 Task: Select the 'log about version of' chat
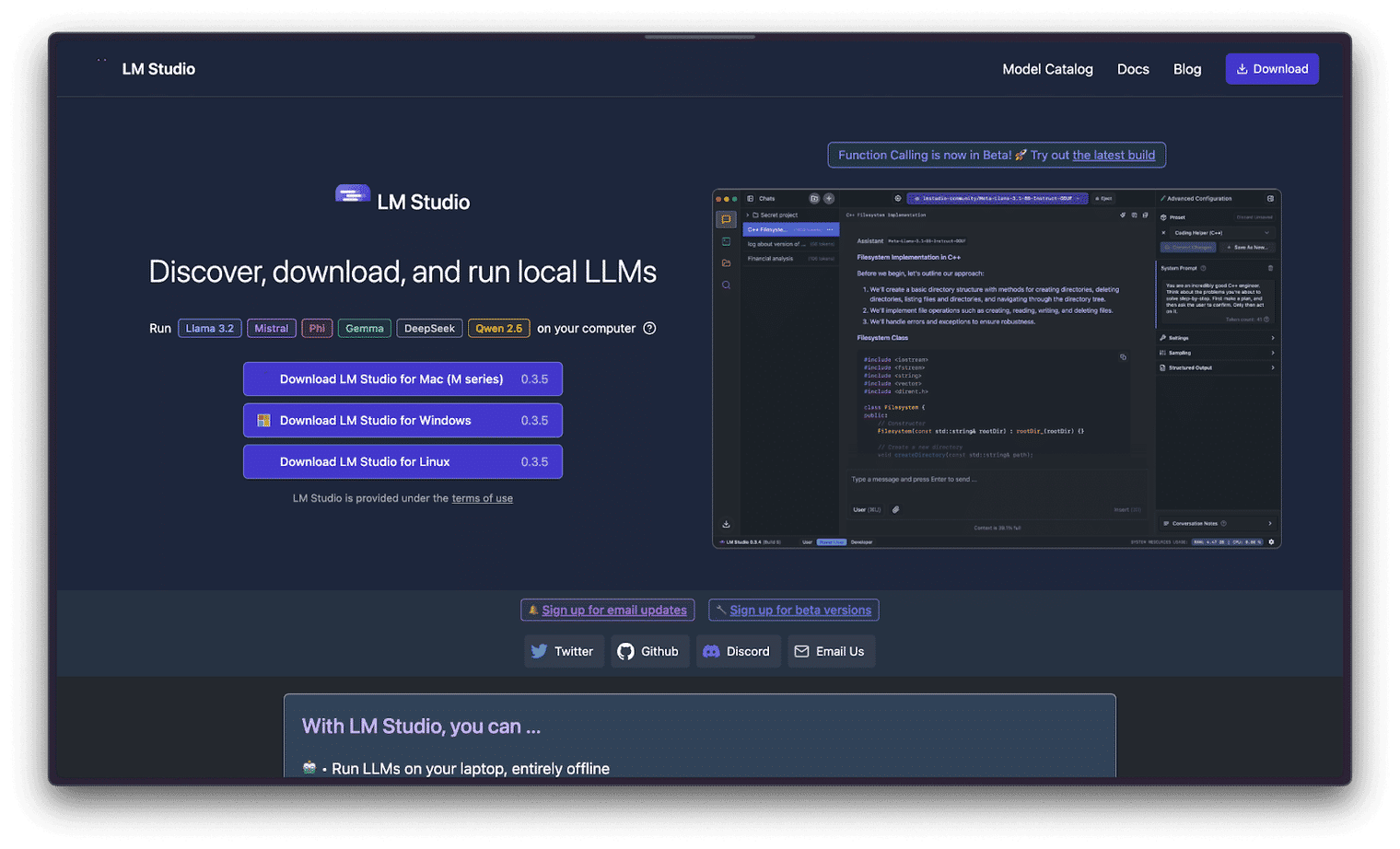(x=790, y=244)
